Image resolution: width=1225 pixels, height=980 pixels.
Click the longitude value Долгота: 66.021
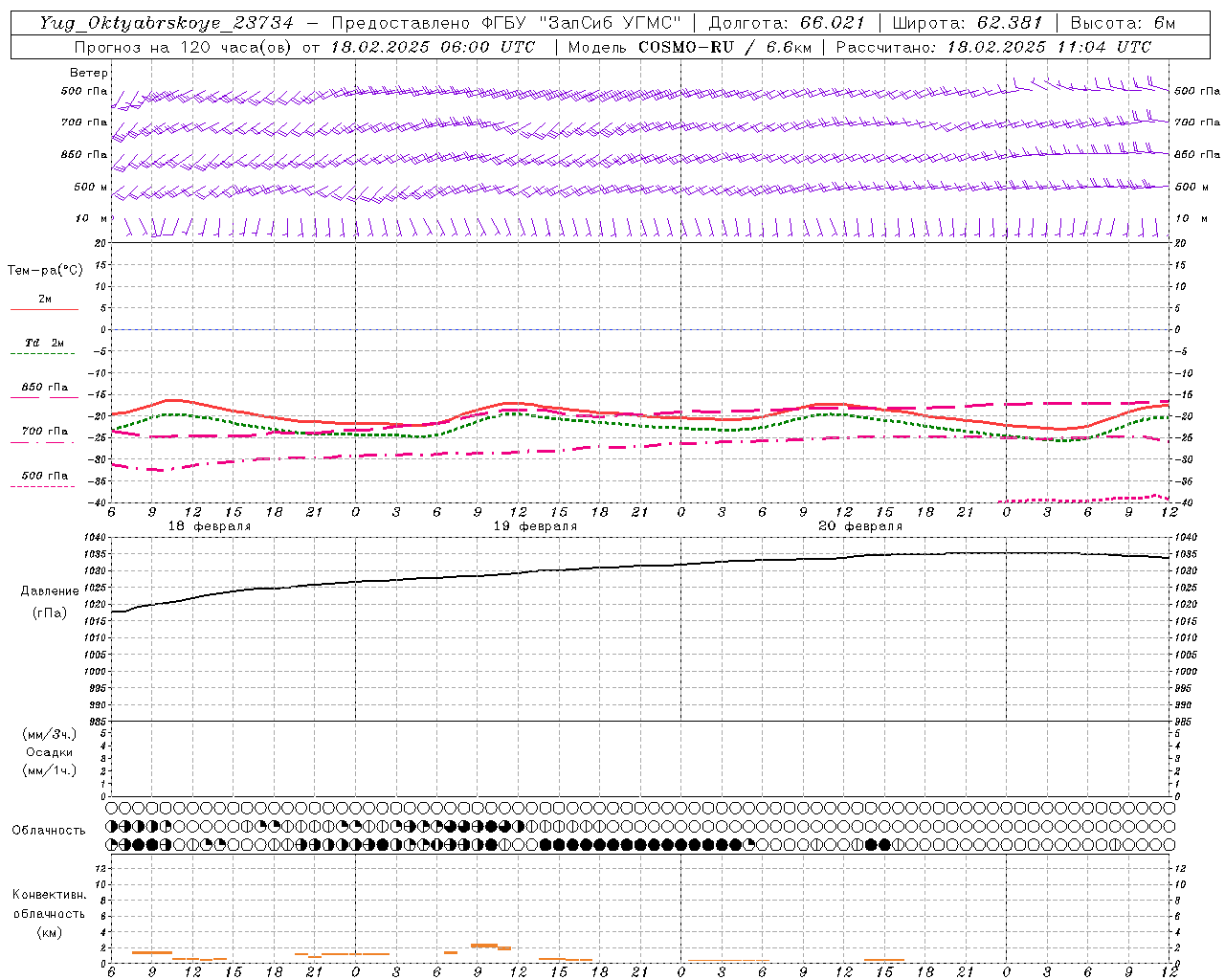pos(787,23)
